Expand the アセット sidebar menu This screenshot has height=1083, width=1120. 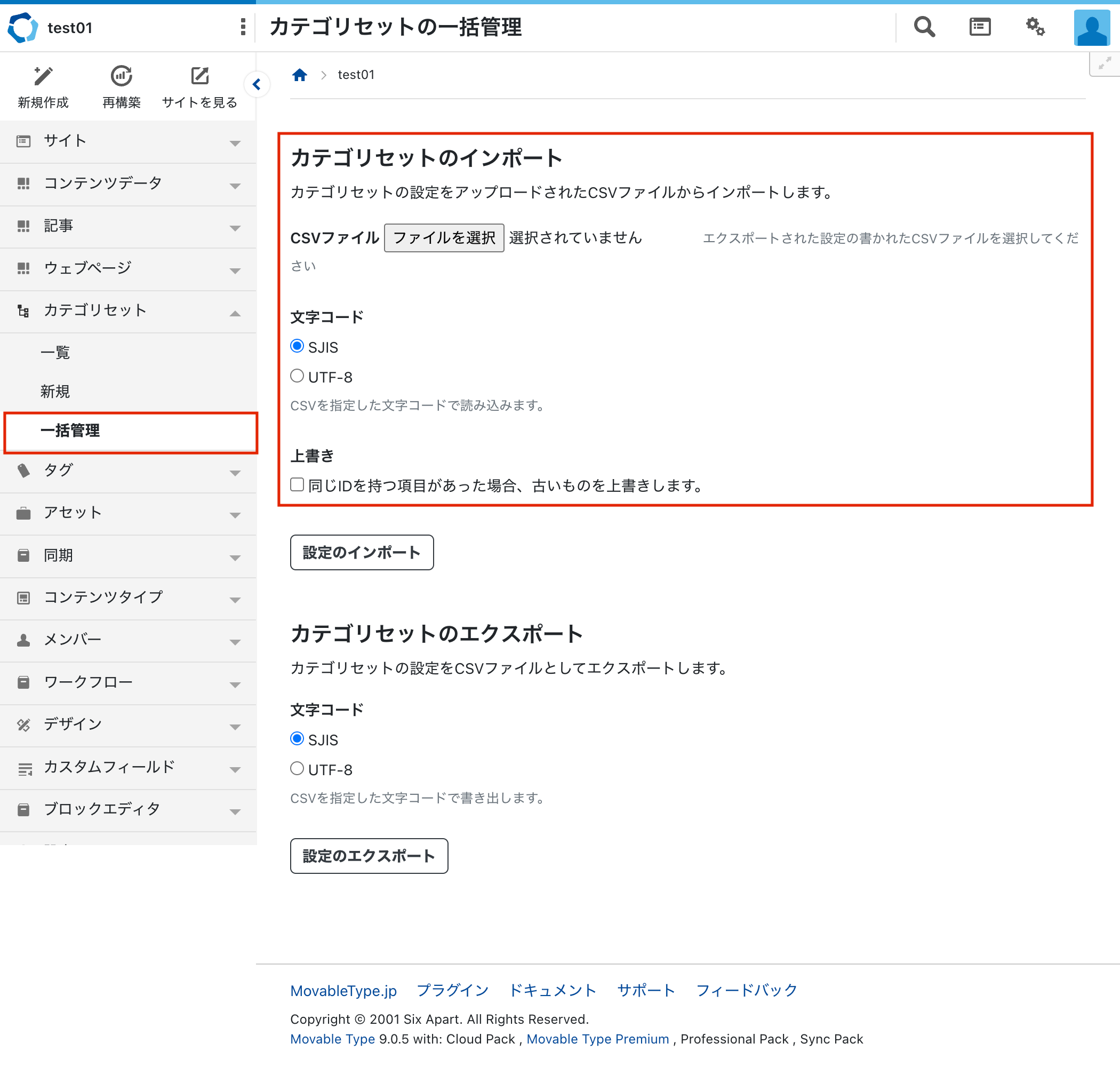(x=128, y=513)
